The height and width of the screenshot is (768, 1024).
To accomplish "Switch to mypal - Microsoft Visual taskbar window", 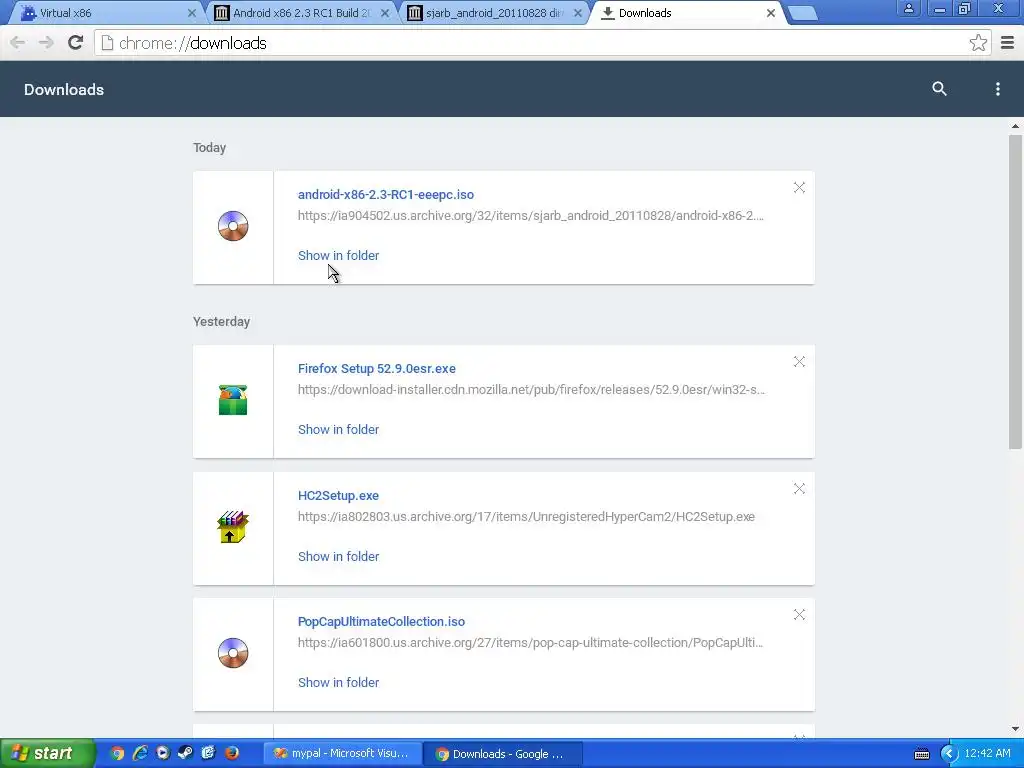I will point(342,754).
